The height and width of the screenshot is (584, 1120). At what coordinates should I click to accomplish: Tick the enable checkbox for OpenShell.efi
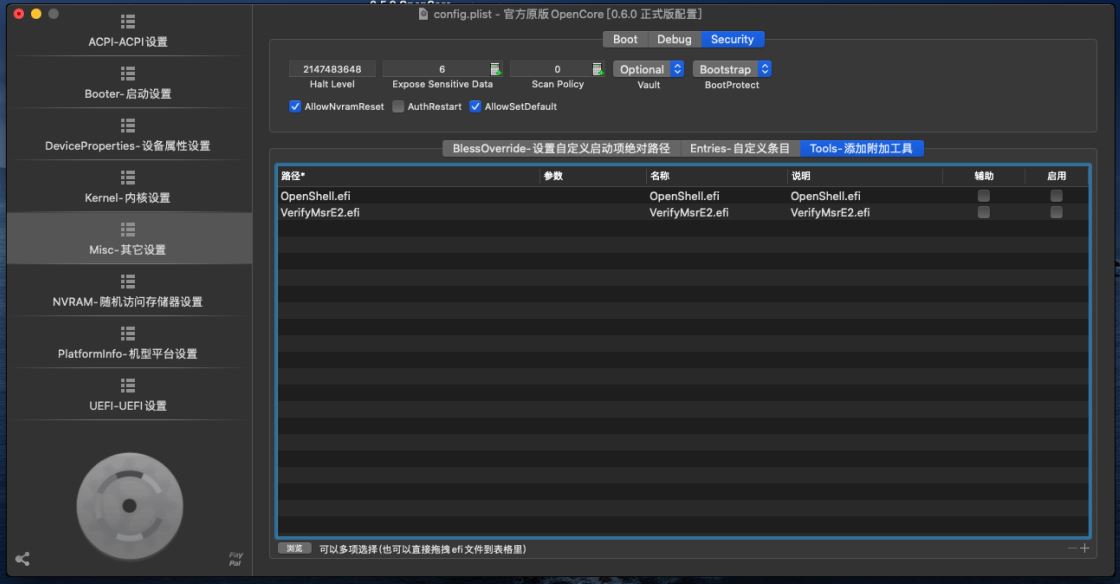coord(1056,196)
